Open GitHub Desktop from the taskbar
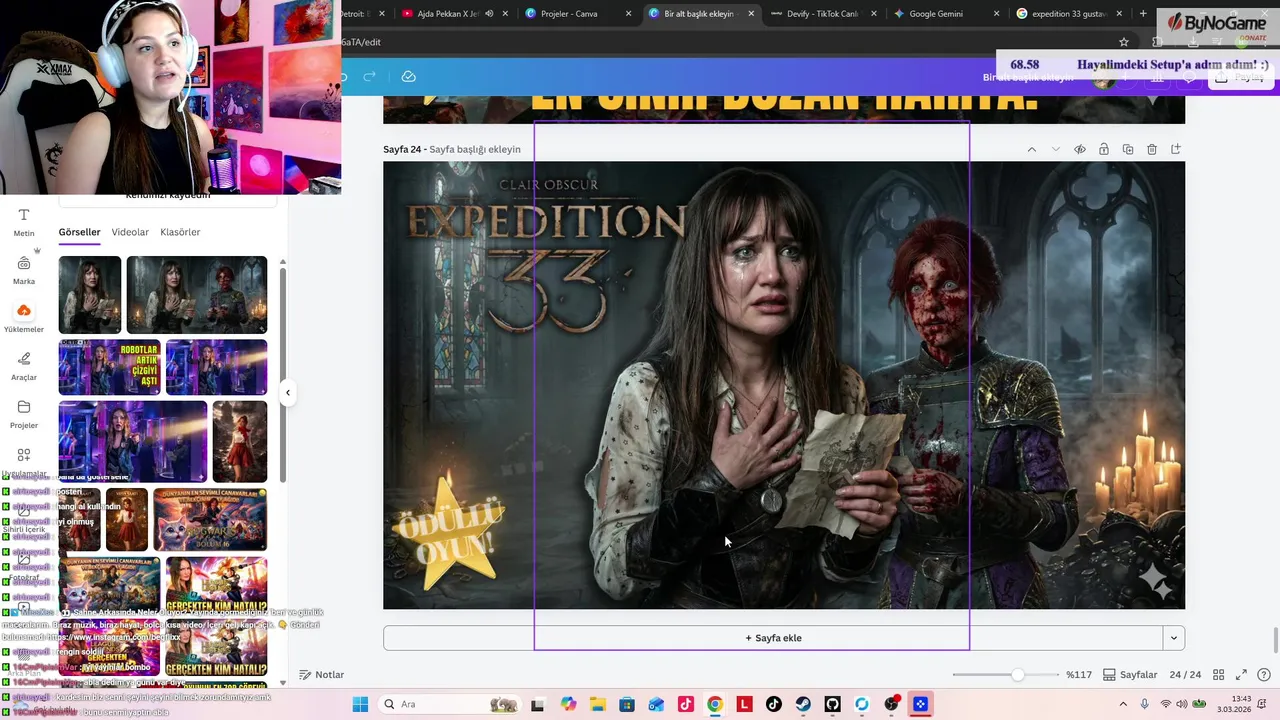This screenshot has height=720, width=1280. pos(833,704)
